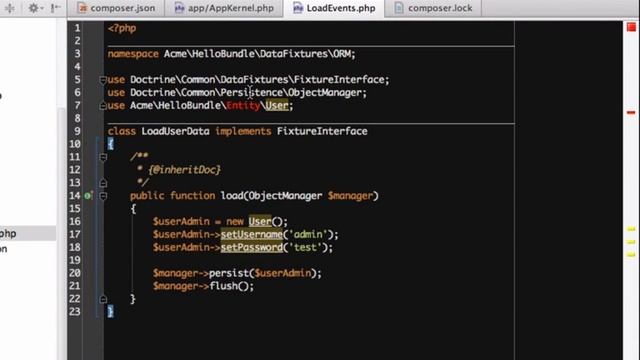Open the composer.lock tab
The height and width of the screenshot is (360, 640).
tap(433, 8)
